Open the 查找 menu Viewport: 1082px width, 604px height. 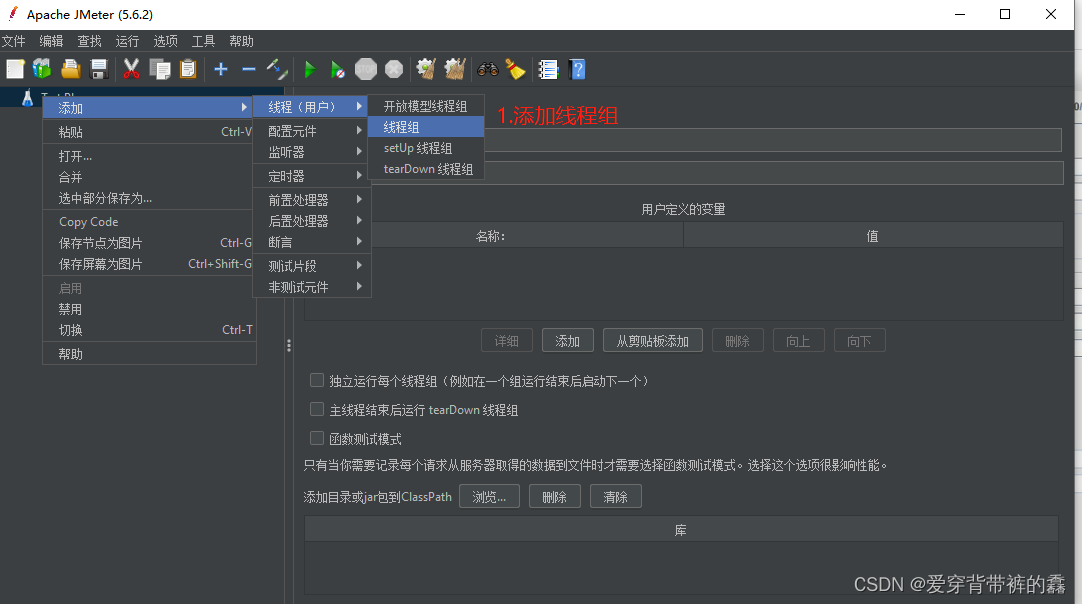pos(89,41)
